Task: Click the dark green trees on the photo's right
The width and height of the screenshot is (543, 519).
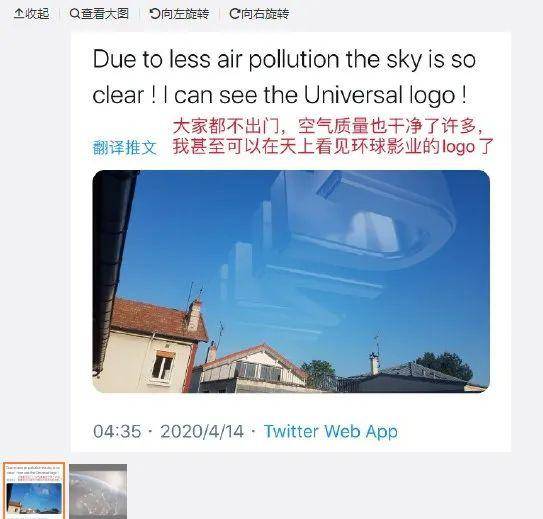Action: click(x=445, y=367)
